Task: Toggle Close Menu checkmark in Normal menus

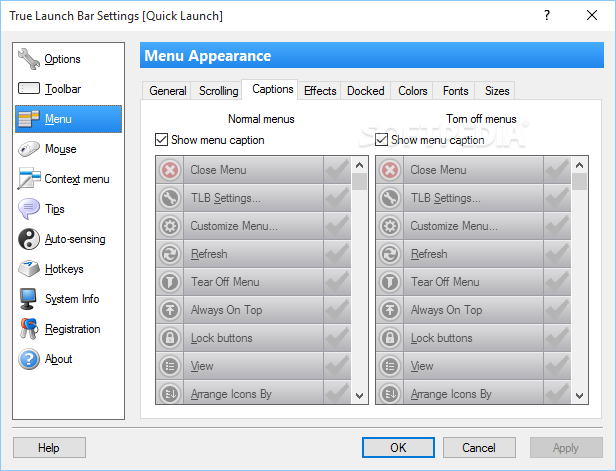Action: click(337, 170)
